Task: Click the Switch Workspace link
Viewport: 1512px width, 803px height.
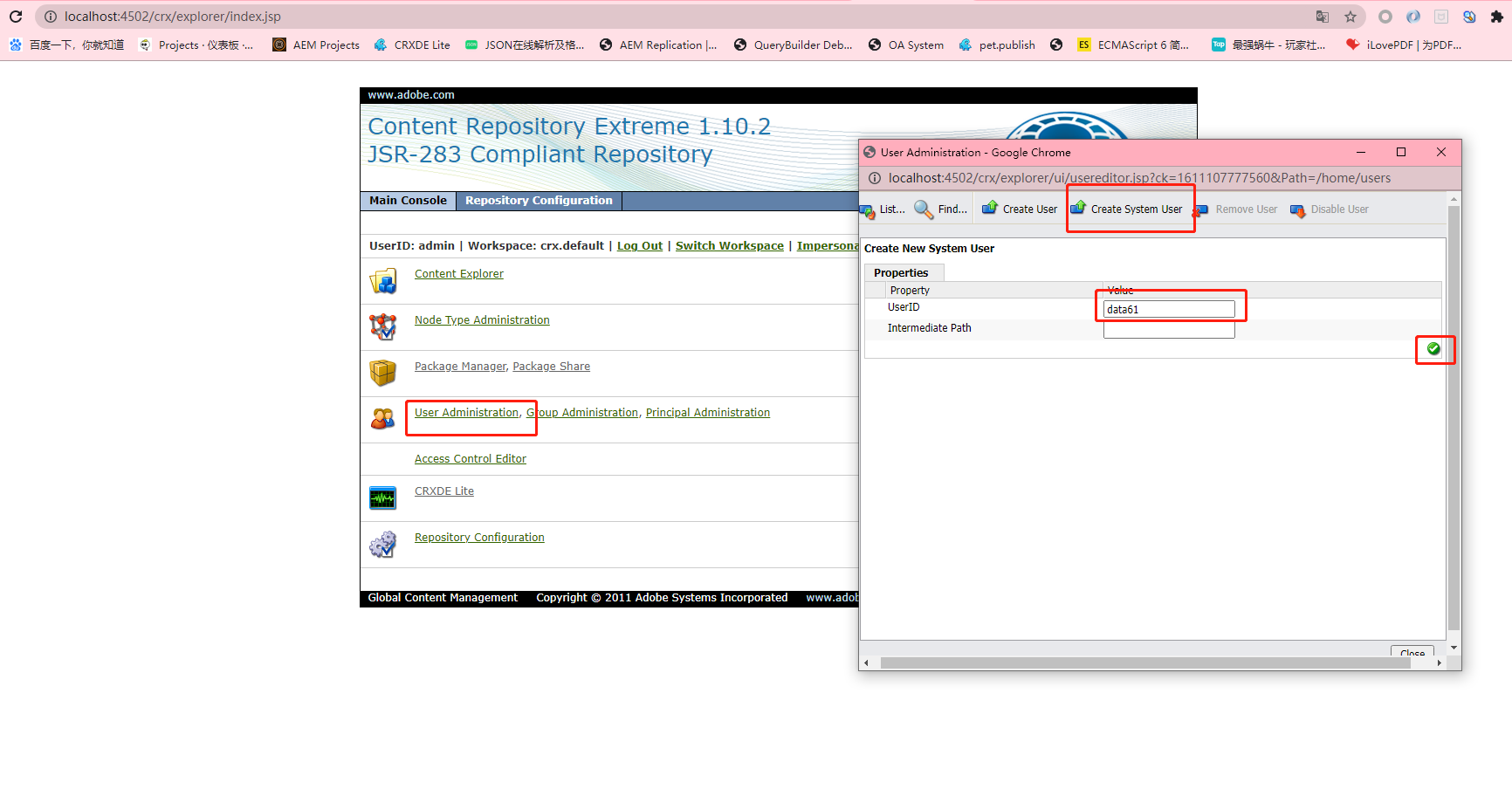Action: pyautogui.click(x=730, y=246)
